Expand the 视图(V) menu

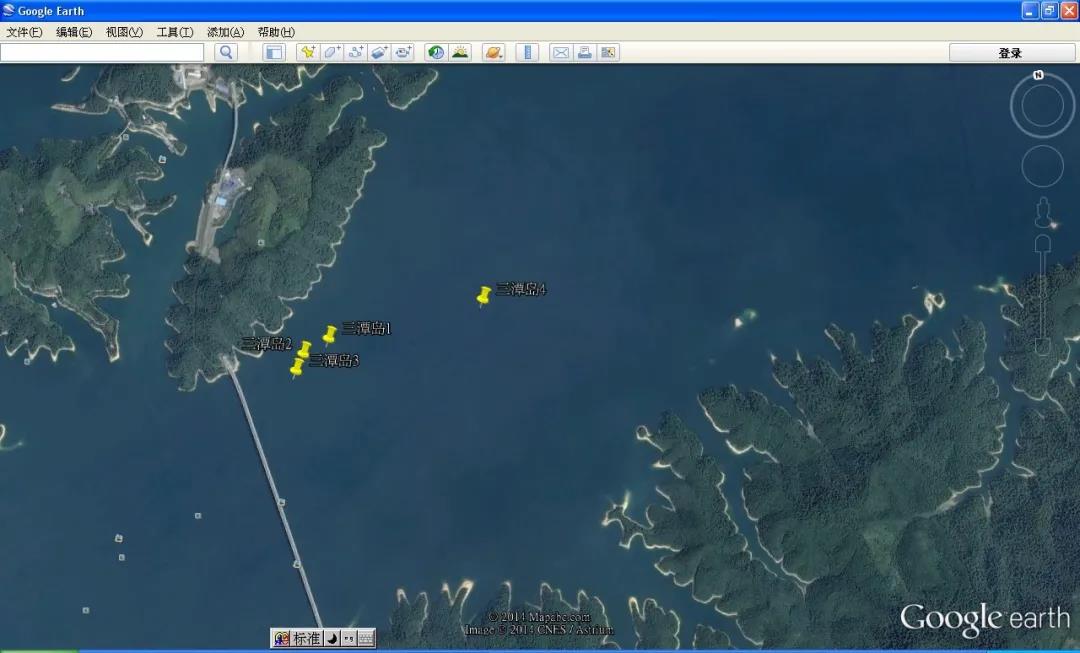pos(124,32)
